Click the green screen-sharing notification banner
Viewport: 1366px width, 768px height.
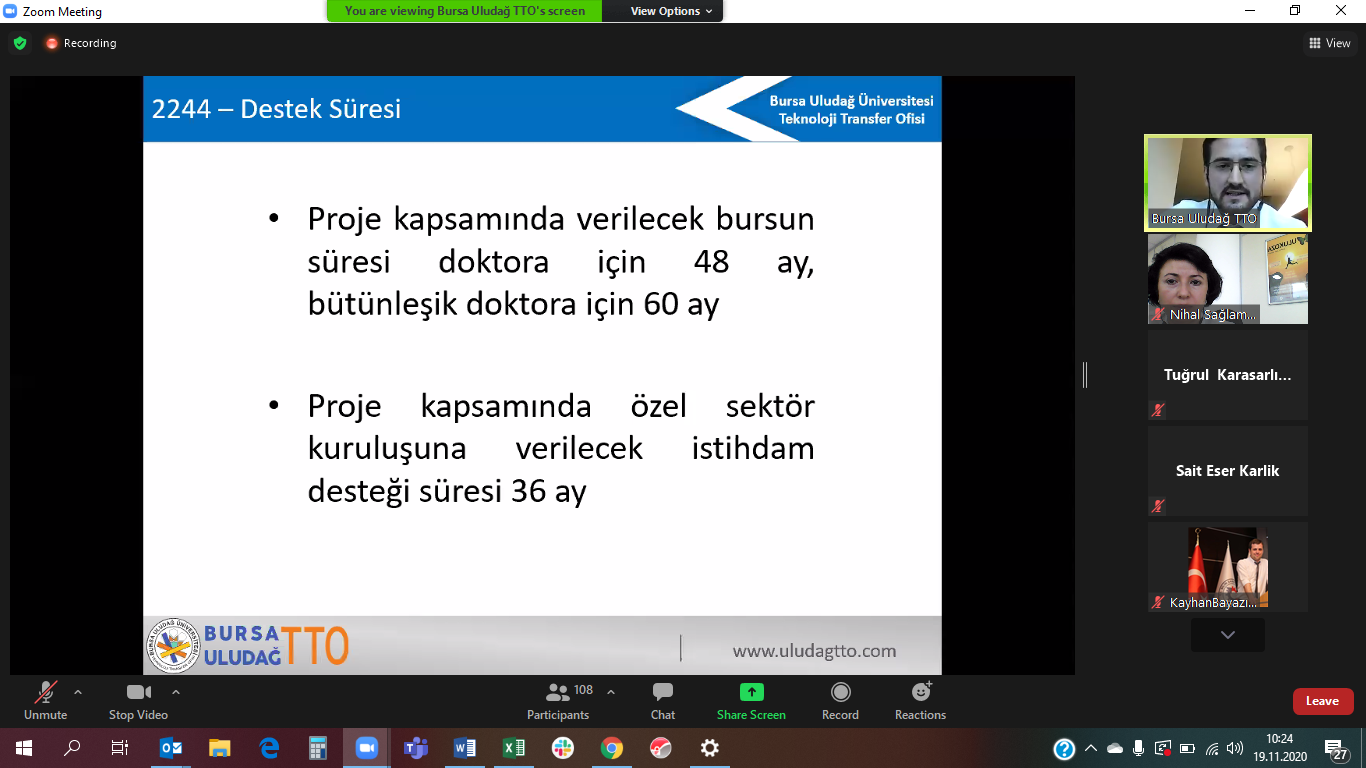click(x=465, y=11)
